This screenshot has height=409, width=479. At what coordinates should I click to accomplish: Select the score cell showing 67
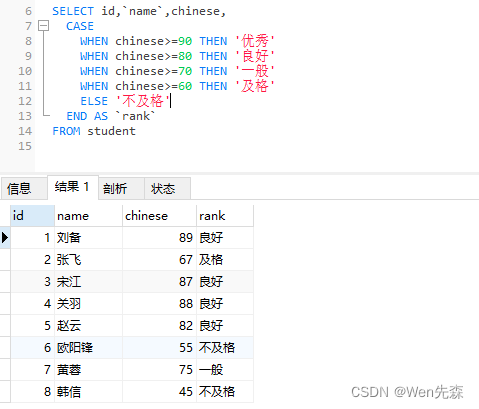(x=159, y=260)
